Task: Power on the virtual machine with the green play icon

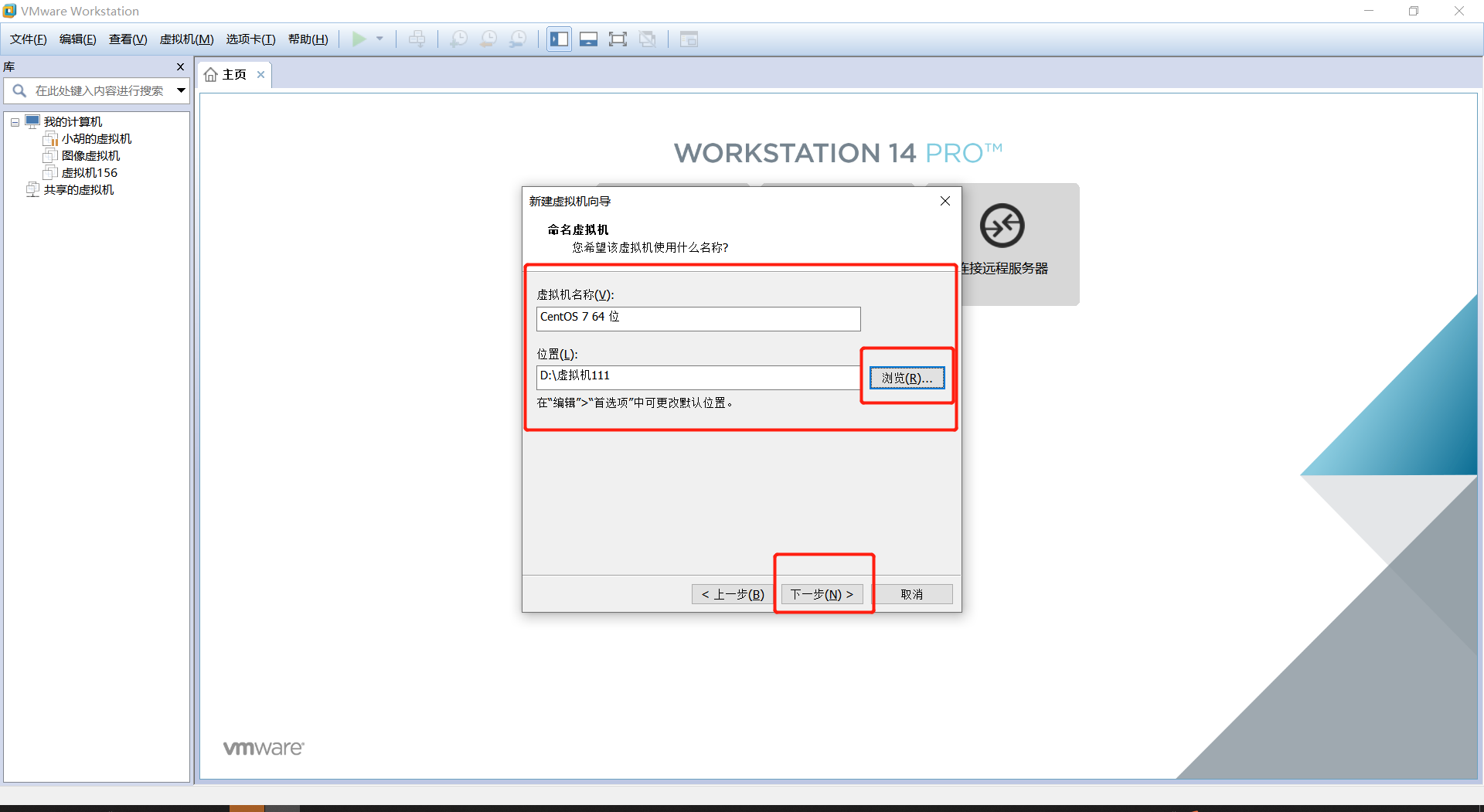Action: [x=359, y=39]
